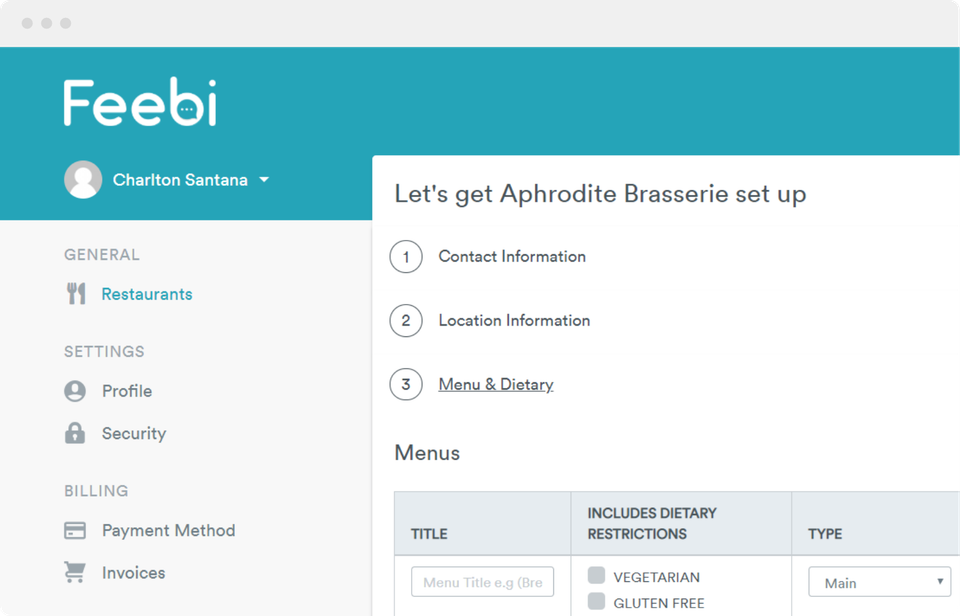Click the Menu Title input field

click(x=482, y=582)
